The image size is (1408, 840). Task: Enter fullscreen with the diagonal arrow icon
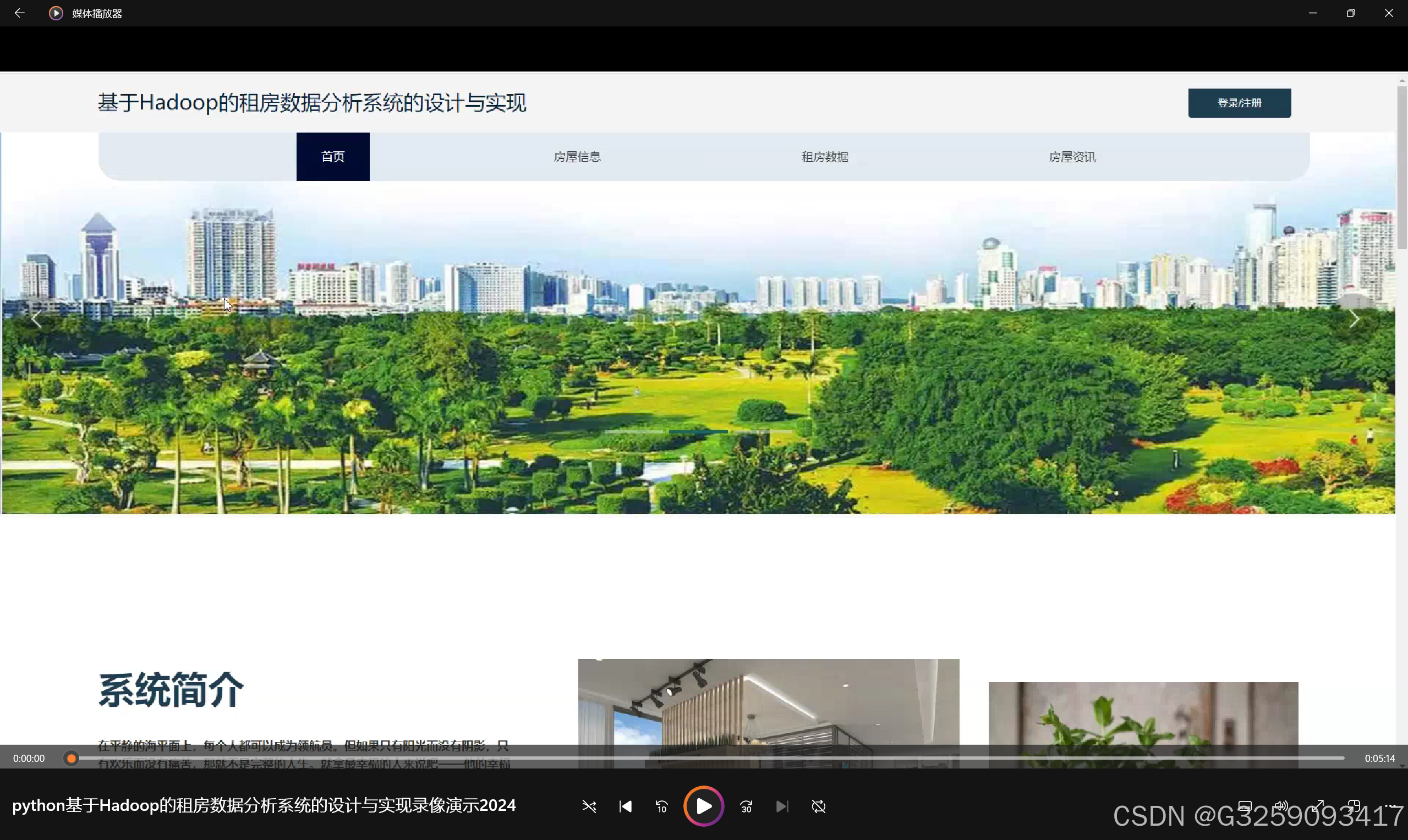(x=1317, y=806)
